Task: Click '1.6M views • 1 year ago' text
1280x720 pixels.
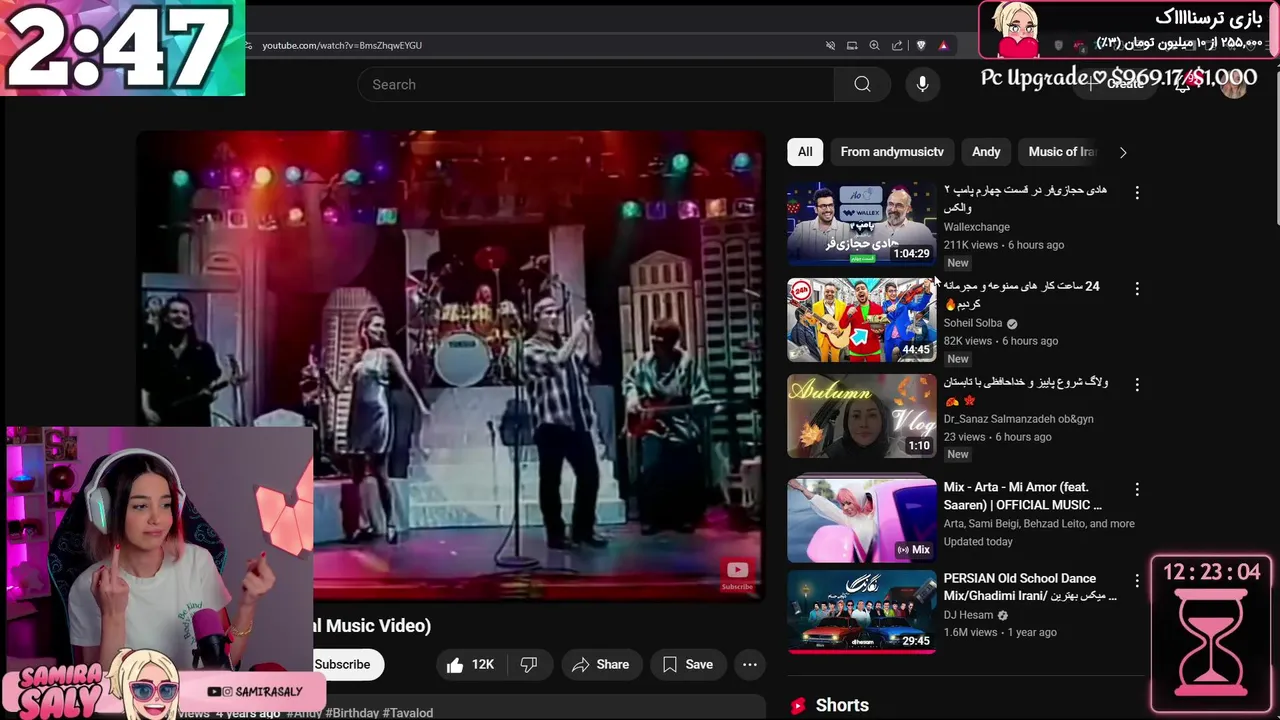Action: tap(1000, 632)
